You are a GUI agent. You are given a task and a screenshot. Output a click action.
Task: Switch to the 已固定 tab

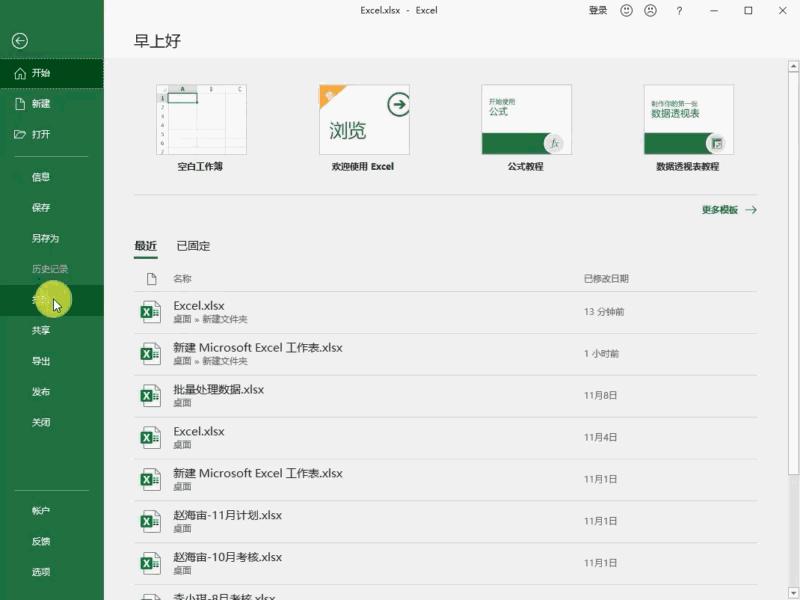(193, 245)
